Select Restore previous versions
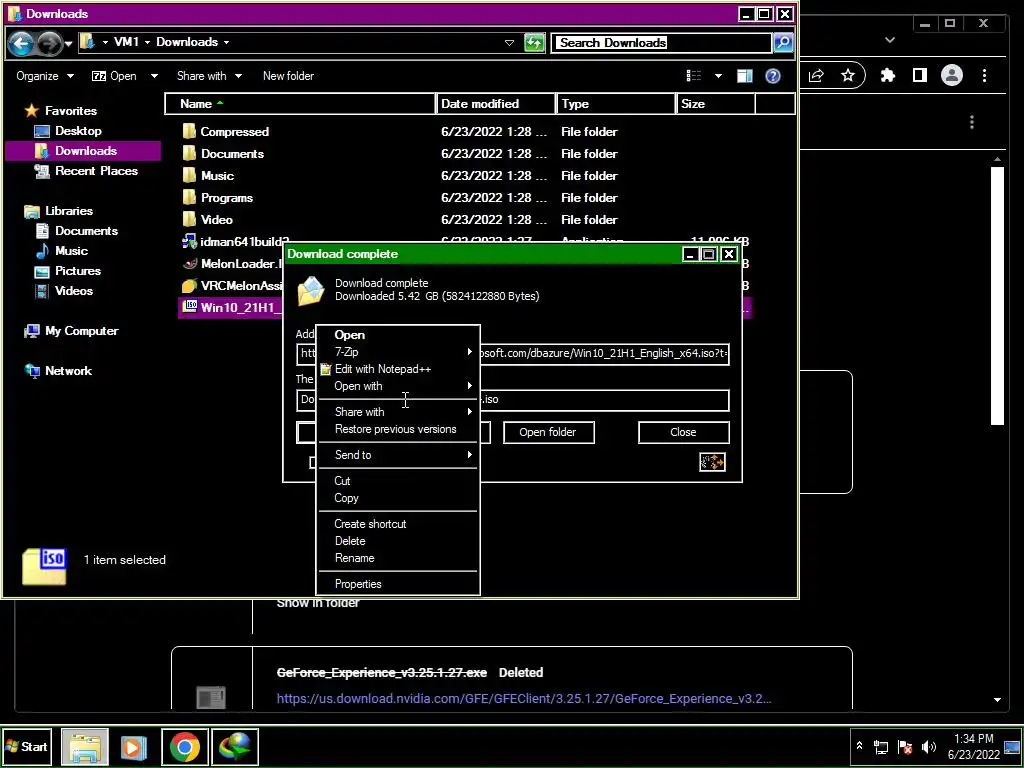The height and width of the screenshot is (768, 1024). point(398,429)
